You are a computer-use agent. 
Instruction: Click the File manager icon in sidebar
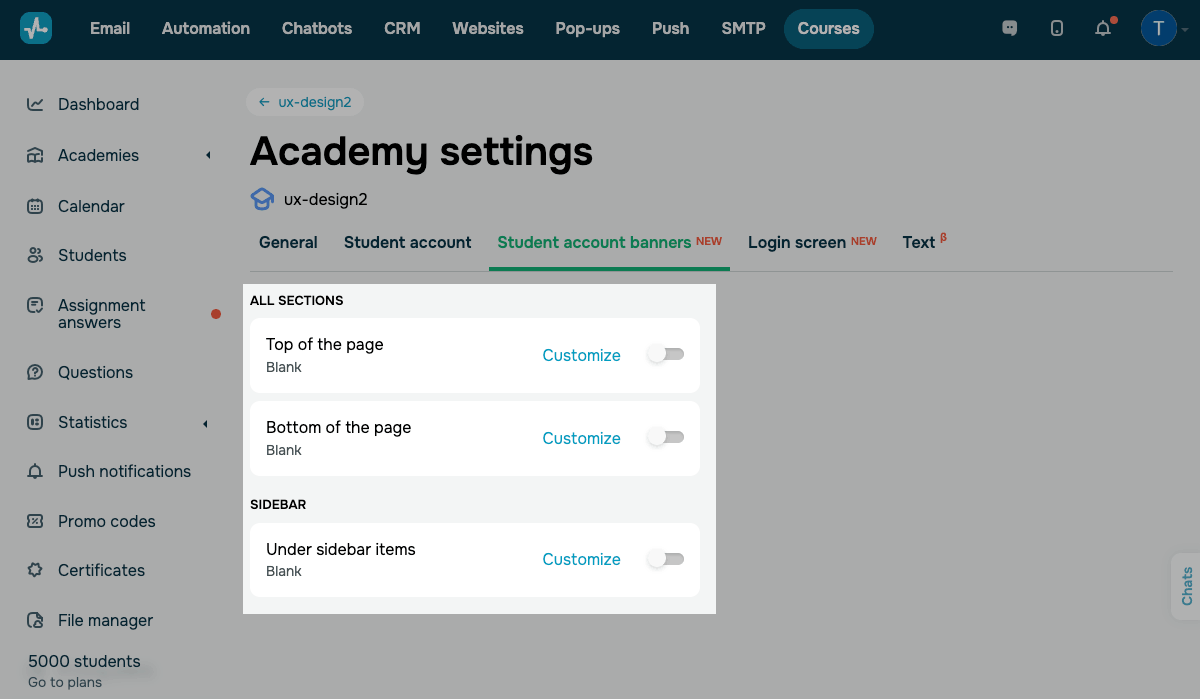[36, 620]
